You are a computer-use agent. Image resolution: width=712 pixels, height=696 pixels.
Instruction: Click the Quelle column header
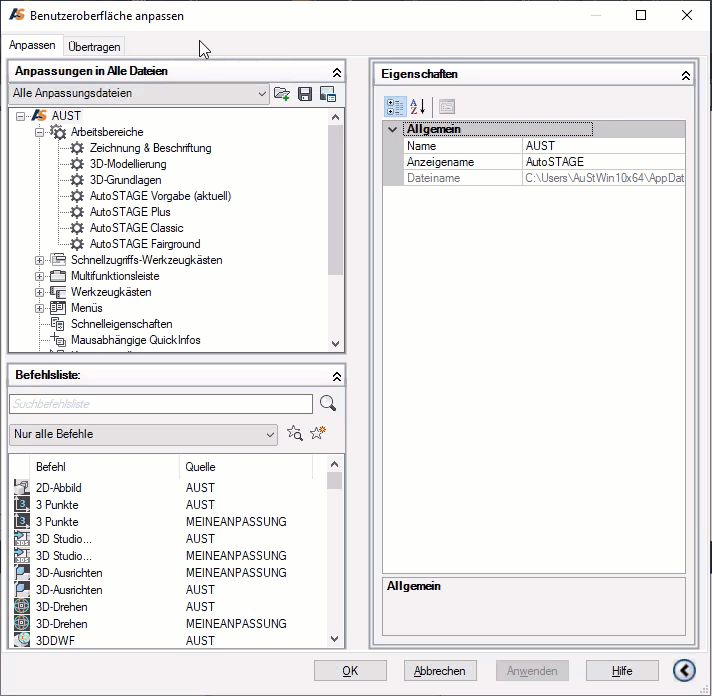(x=246, y=467)
